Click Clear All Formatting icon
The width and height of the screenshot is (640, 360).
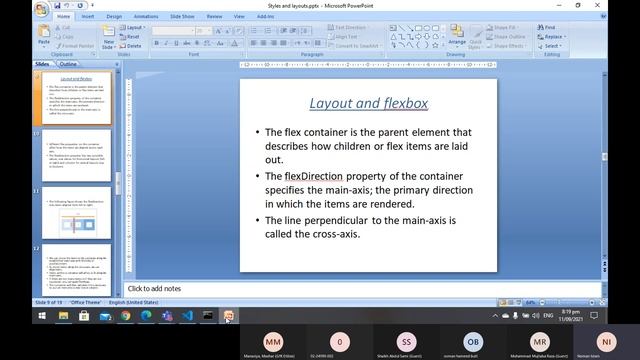[x=239, y=31]
